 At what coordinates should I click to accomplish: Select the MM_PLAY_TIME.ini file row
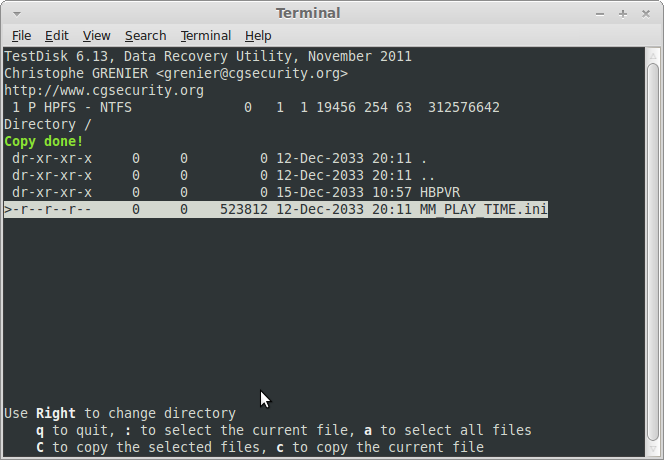tap(276, 209)
